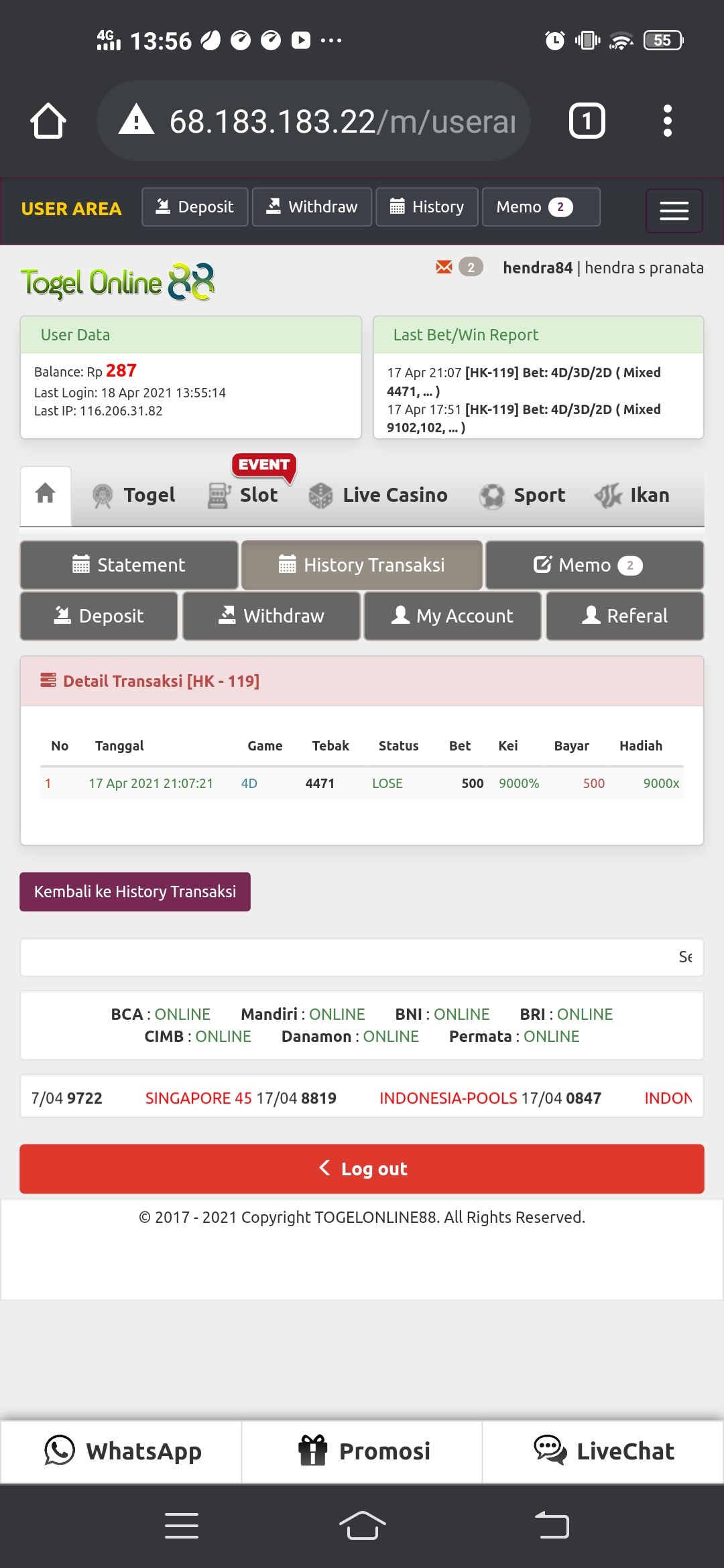The height and width of the screenshot is (1568, 724).
Task: Open the Live Casino section
Action: click(x=379, y=495)
